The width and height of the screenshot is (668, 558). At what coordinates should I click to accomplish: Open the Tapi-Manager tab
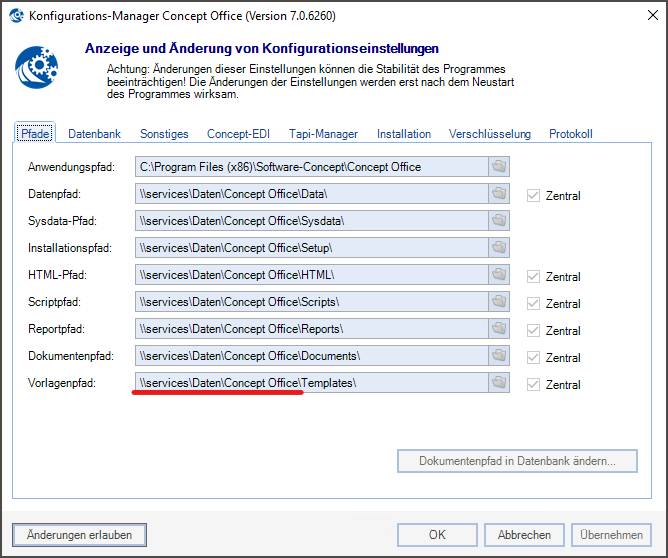(323, 134)
